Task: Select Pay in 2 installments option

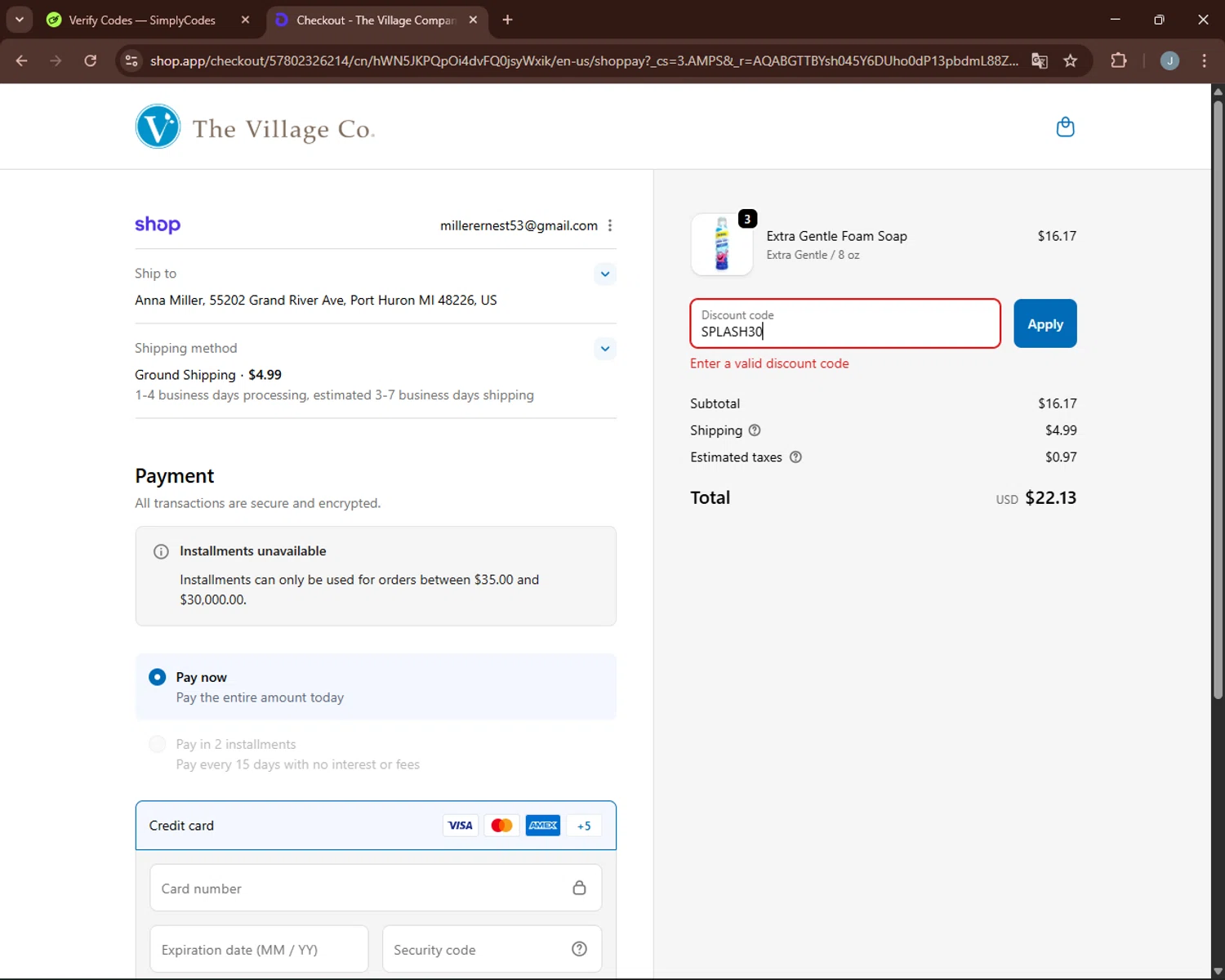Action: (158, 744)
